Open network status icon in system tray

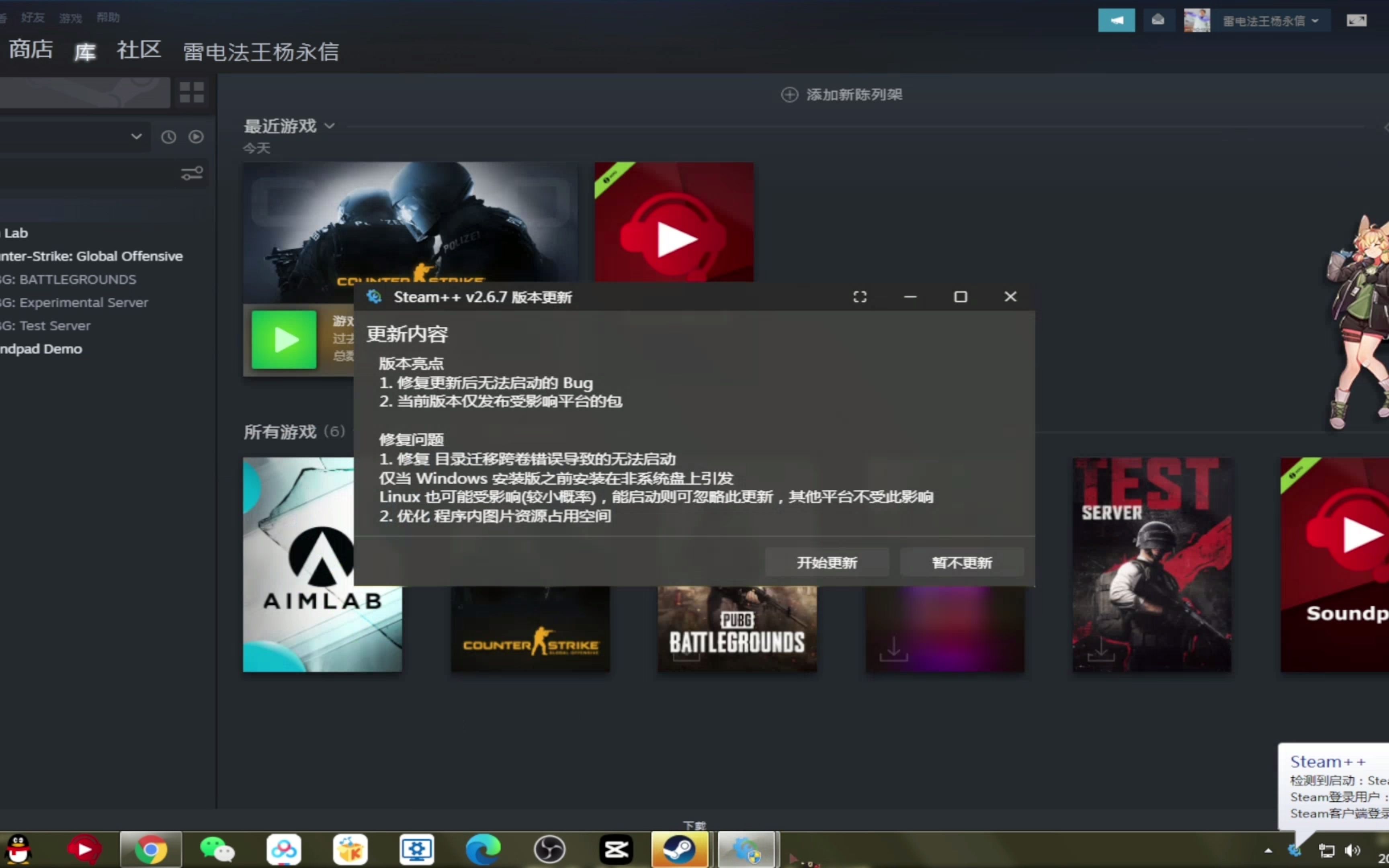(1326, 850)
